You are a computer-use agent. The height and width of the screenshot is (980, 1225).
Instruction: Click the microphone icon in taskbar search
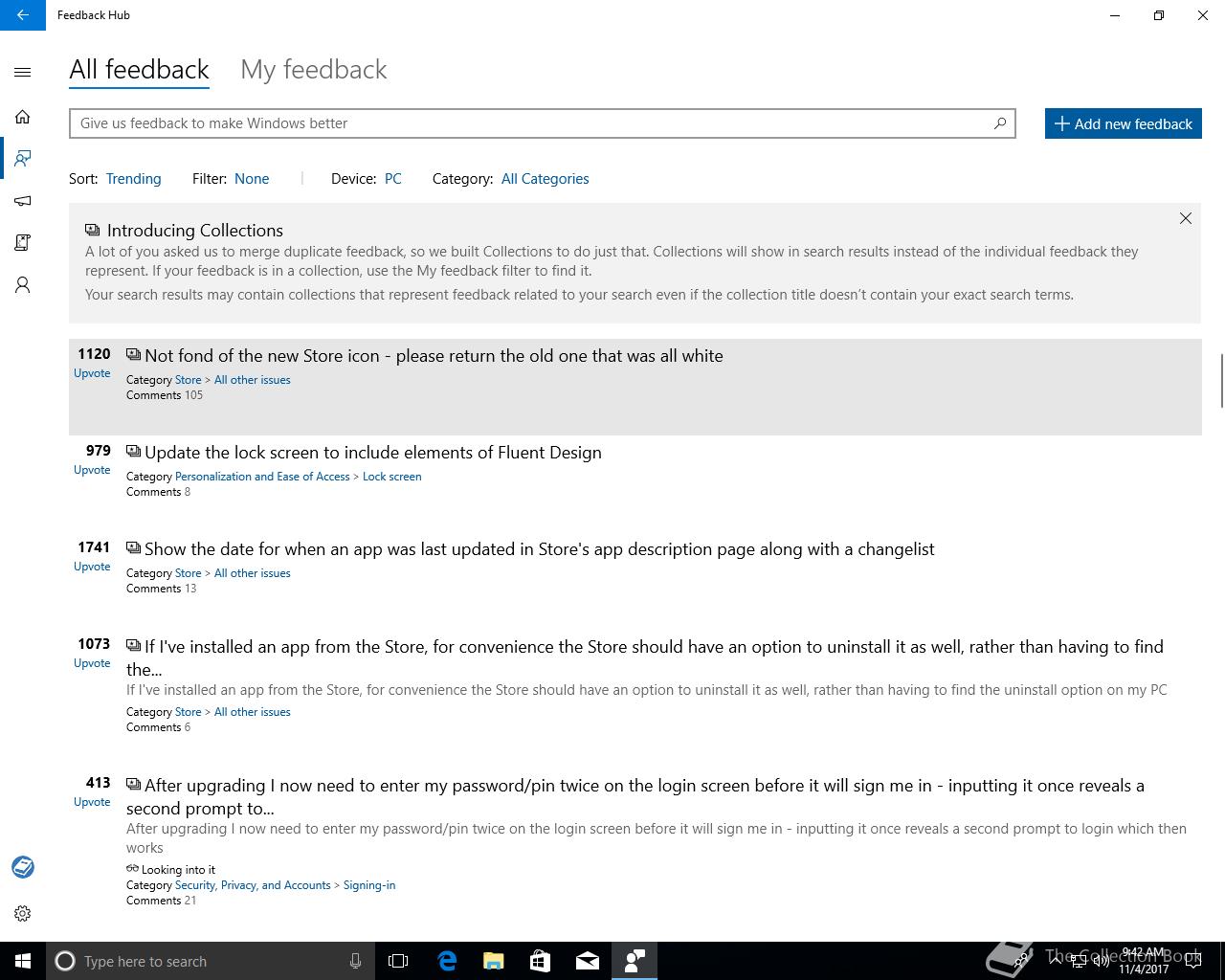pyautogui.click(x=355, y=961)
